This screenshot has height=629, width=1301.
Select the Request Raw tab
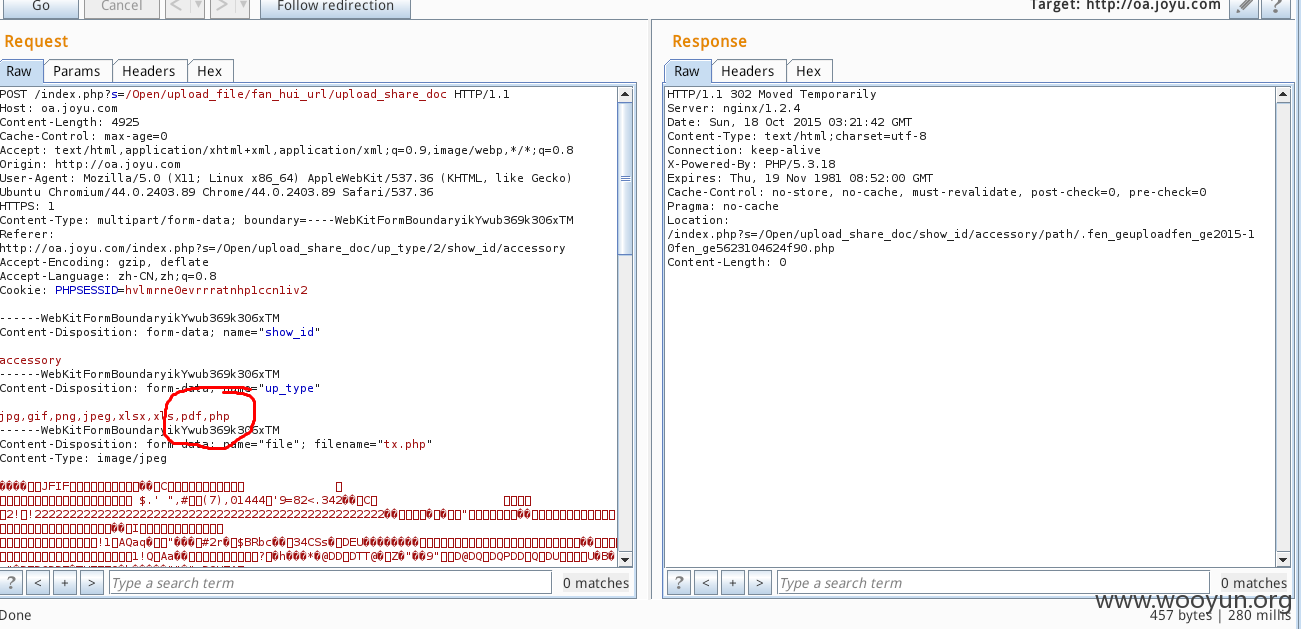[19, 71]
